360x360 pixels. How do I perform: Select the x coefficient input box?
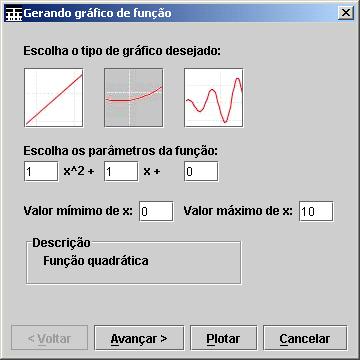pos(121,171)
